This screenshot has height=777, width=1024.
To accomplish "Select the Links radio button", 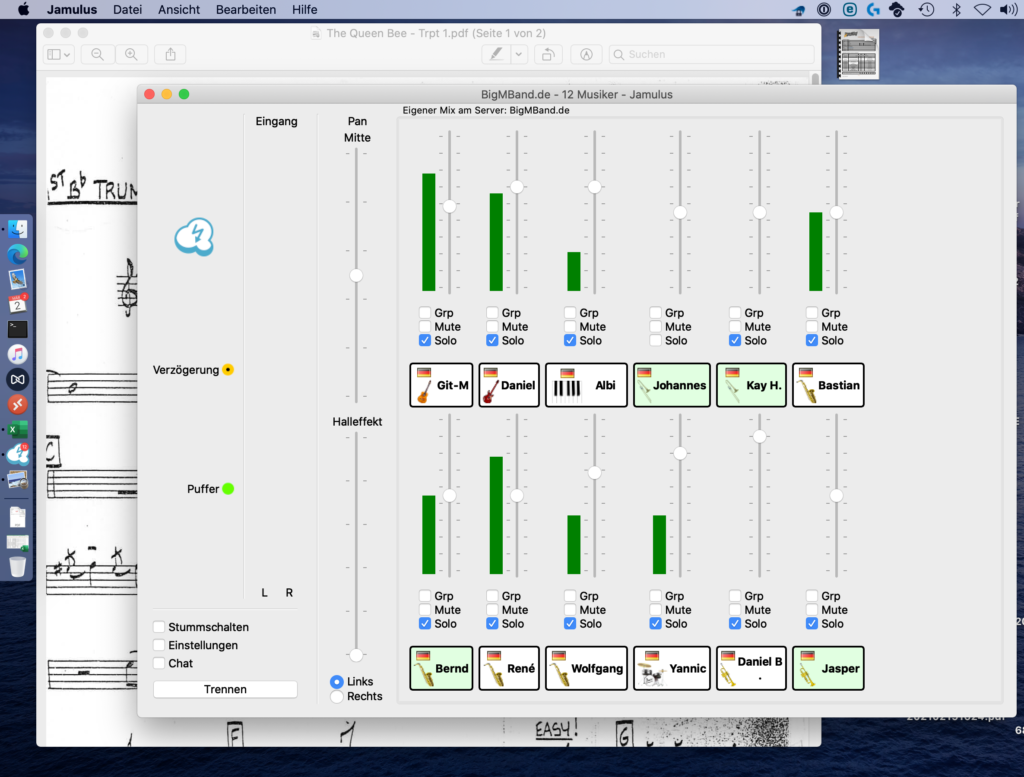I will 336,682.
